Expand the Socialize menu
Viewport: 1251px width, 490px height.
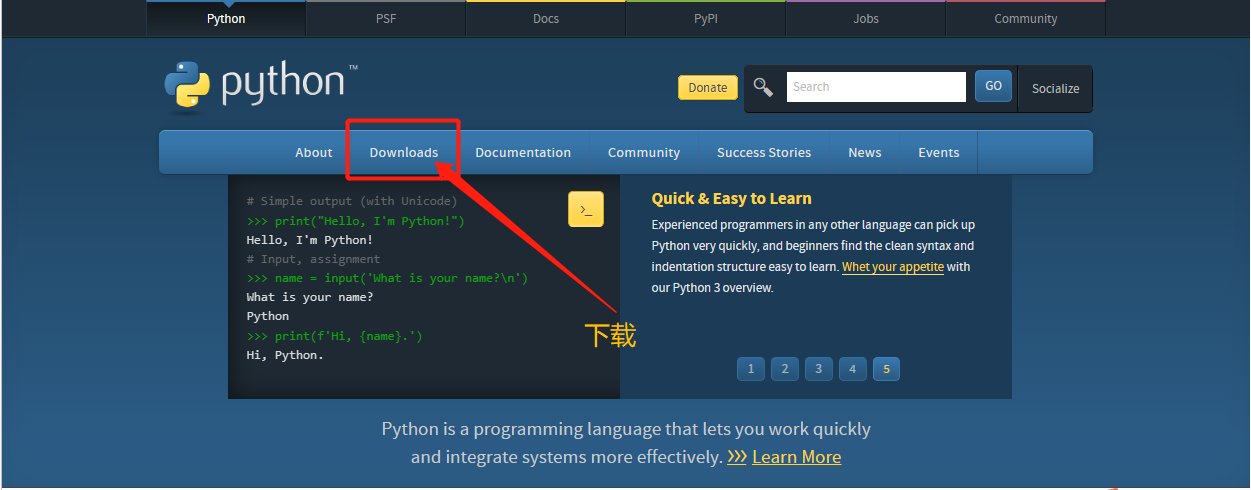point(1056,88)
